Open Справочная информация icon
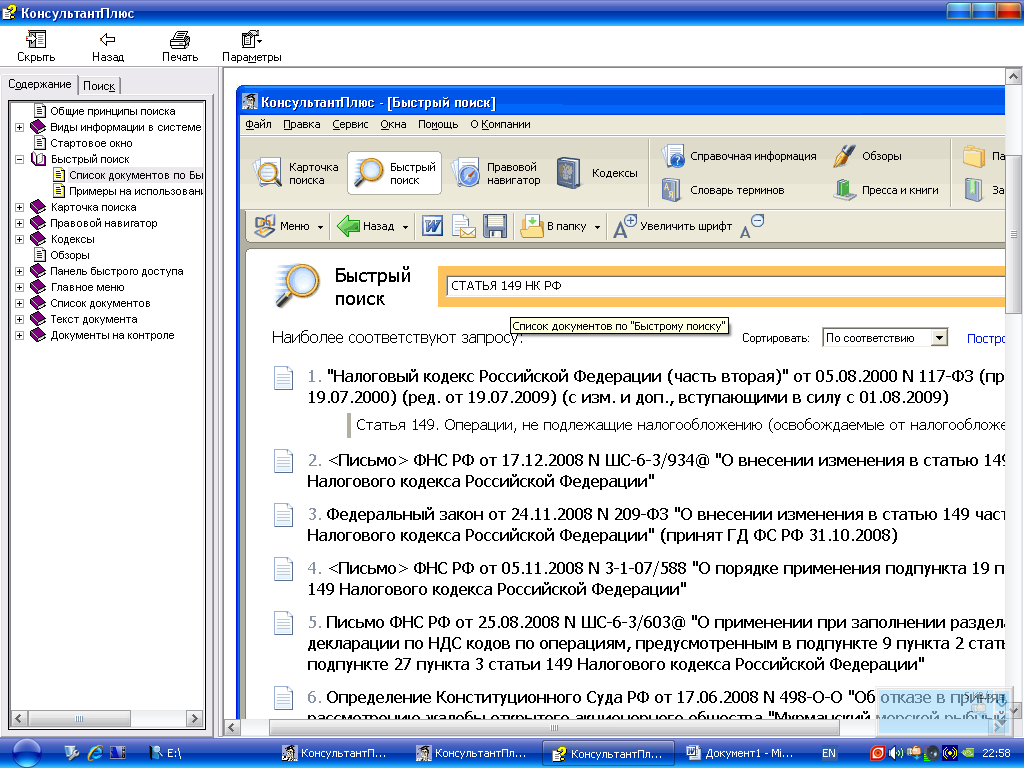1024x768 pixels. [673, 156]
